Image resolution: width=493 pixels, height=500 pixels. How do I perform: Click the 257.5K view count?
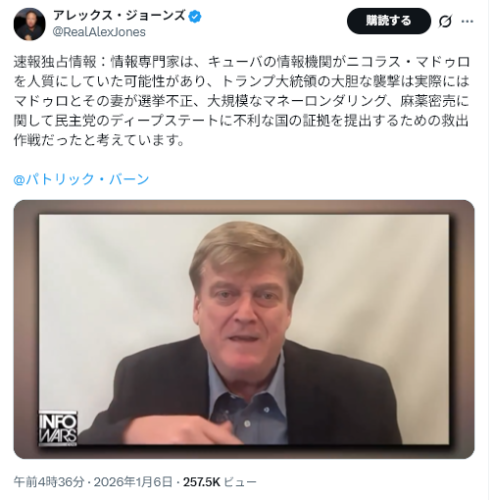[201, 482]
